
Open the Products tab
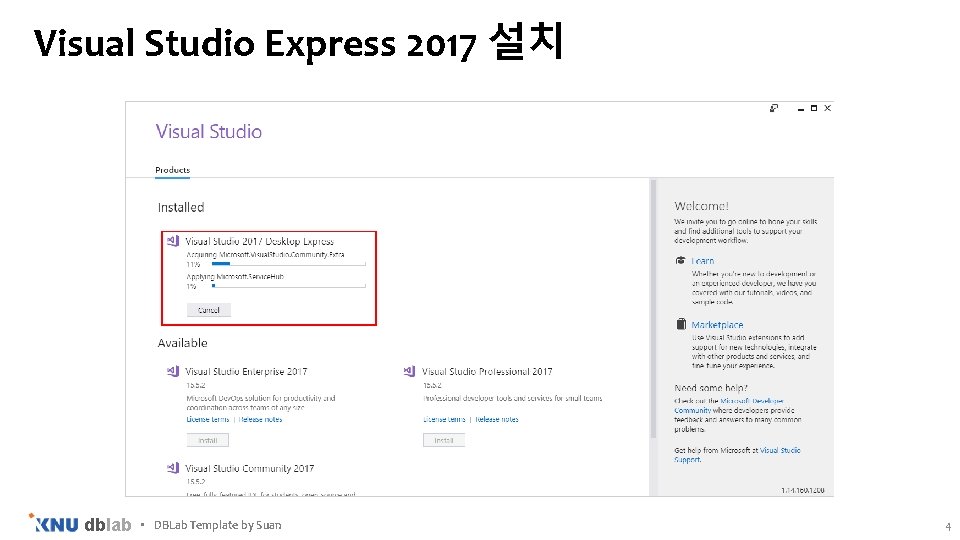(173, 170)
